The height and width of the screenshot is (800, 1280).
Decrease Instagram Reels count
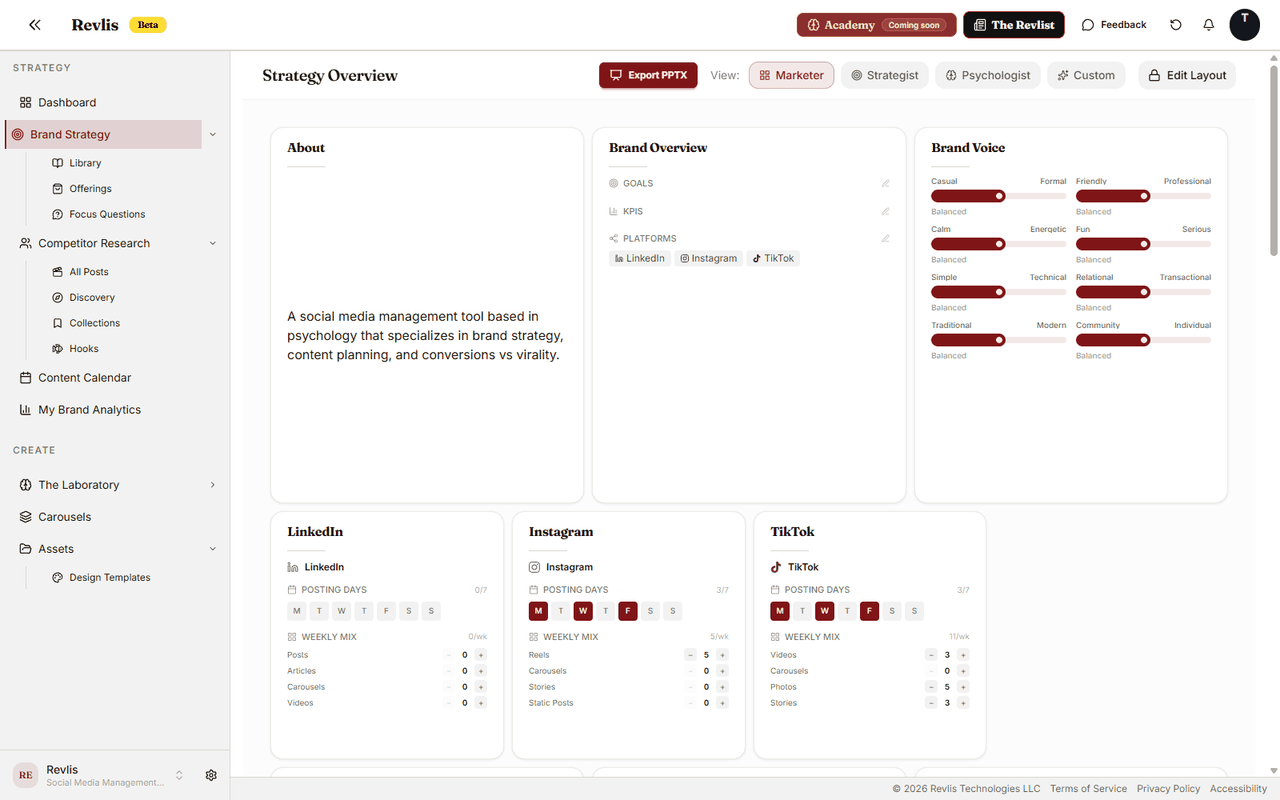(x=690, y=655)
